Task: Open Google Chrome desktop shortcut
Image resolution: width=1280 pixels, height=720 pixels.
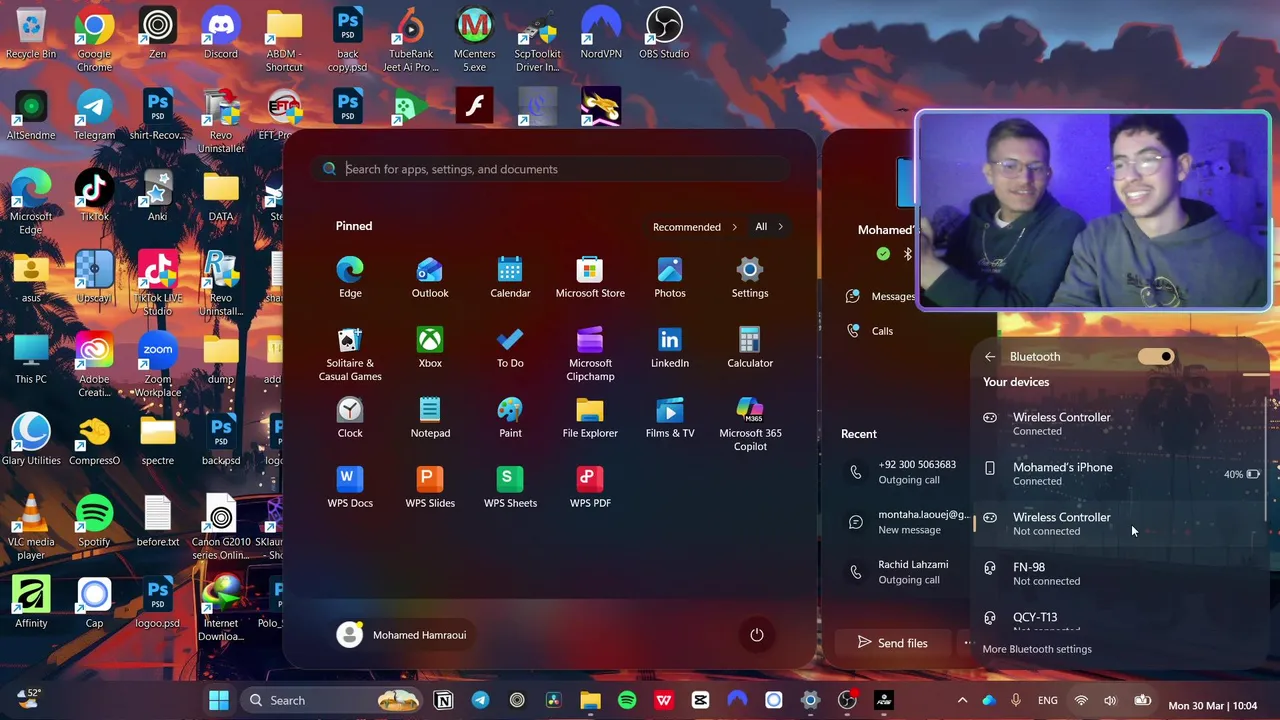Action: [94, 39]
